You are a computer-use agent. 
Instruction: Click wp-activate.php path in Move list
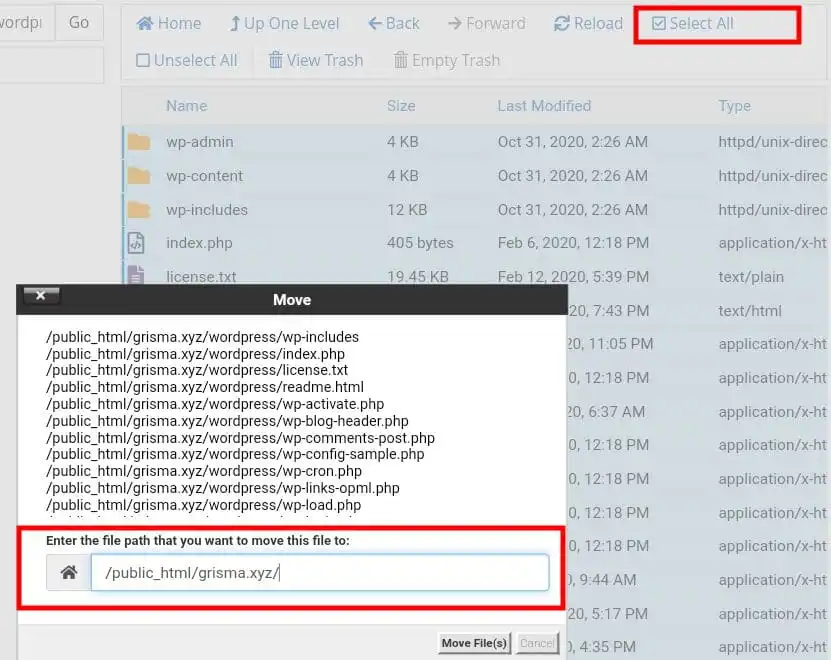[215, 404]
